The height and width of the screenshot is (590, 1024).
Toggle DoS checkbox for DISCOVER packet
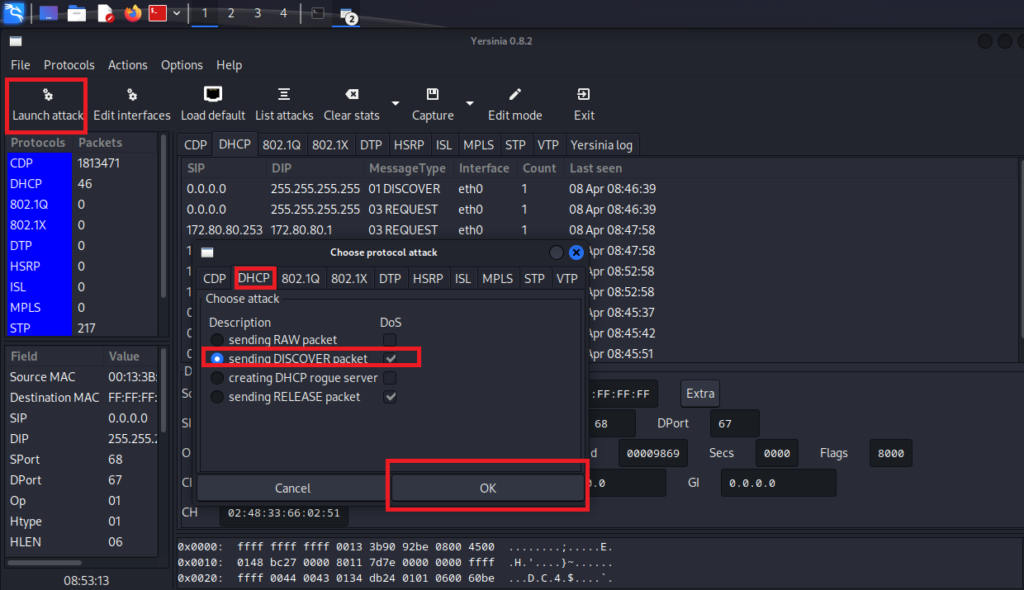390,359
